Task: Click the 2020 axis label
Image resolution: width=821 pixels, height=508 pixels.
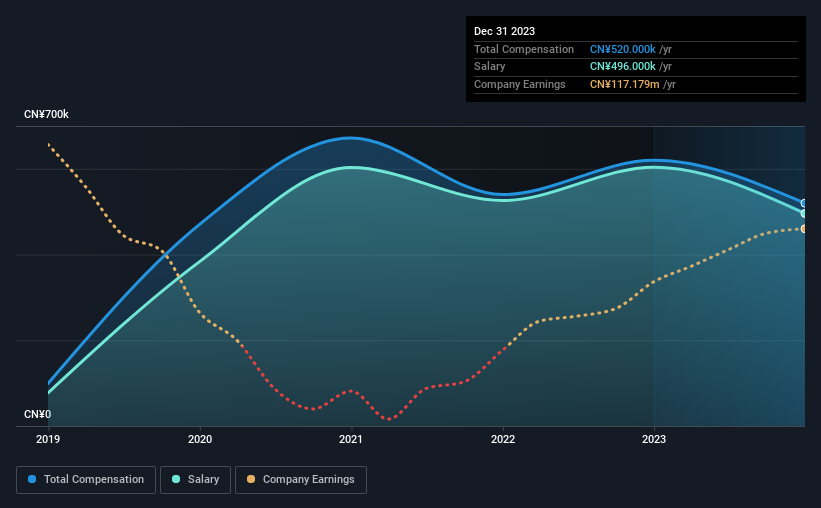Action: [200, 439]
